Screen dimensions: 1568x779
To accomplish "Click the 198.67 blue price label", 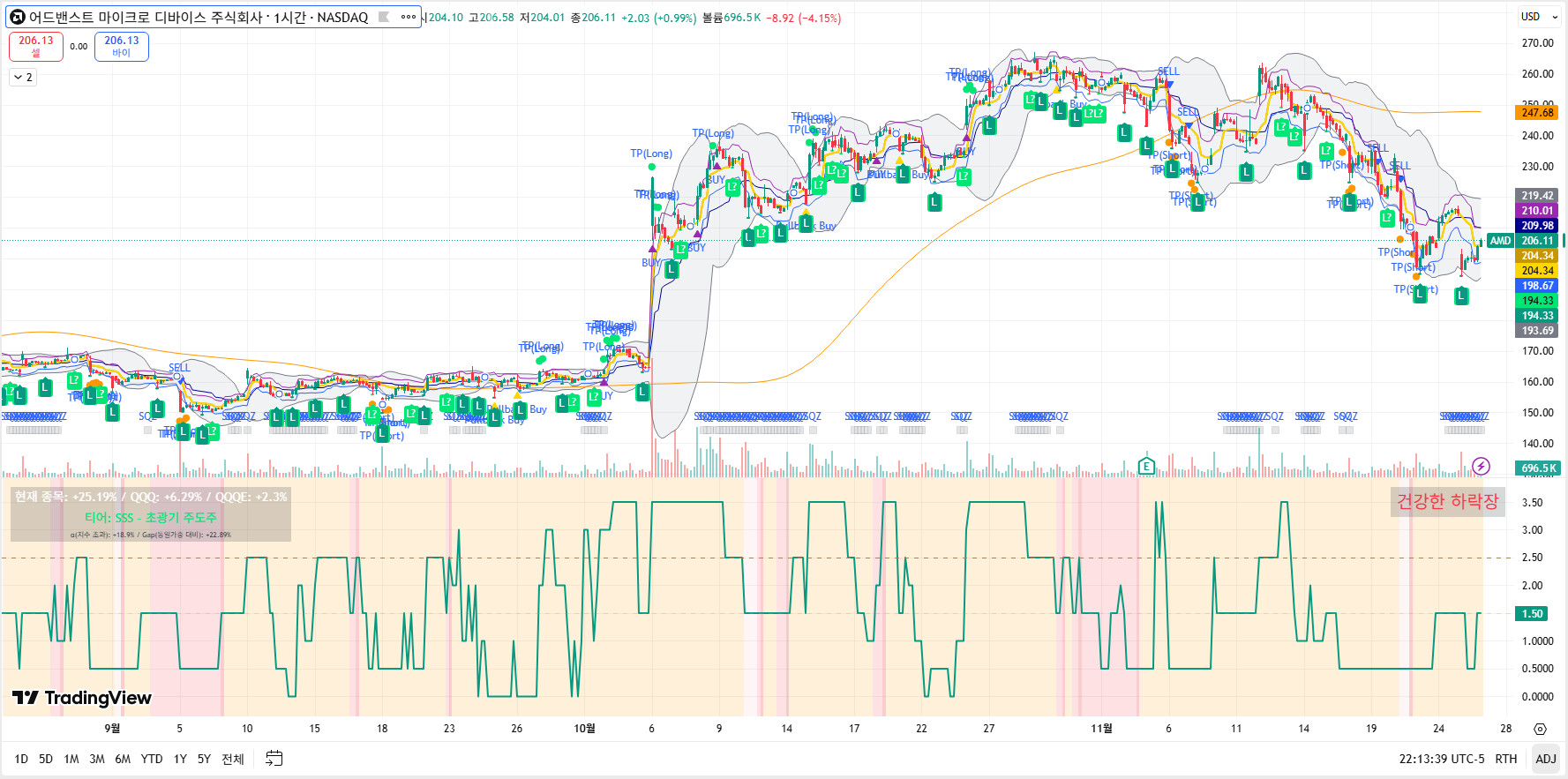I will (x=1537, y=286).
